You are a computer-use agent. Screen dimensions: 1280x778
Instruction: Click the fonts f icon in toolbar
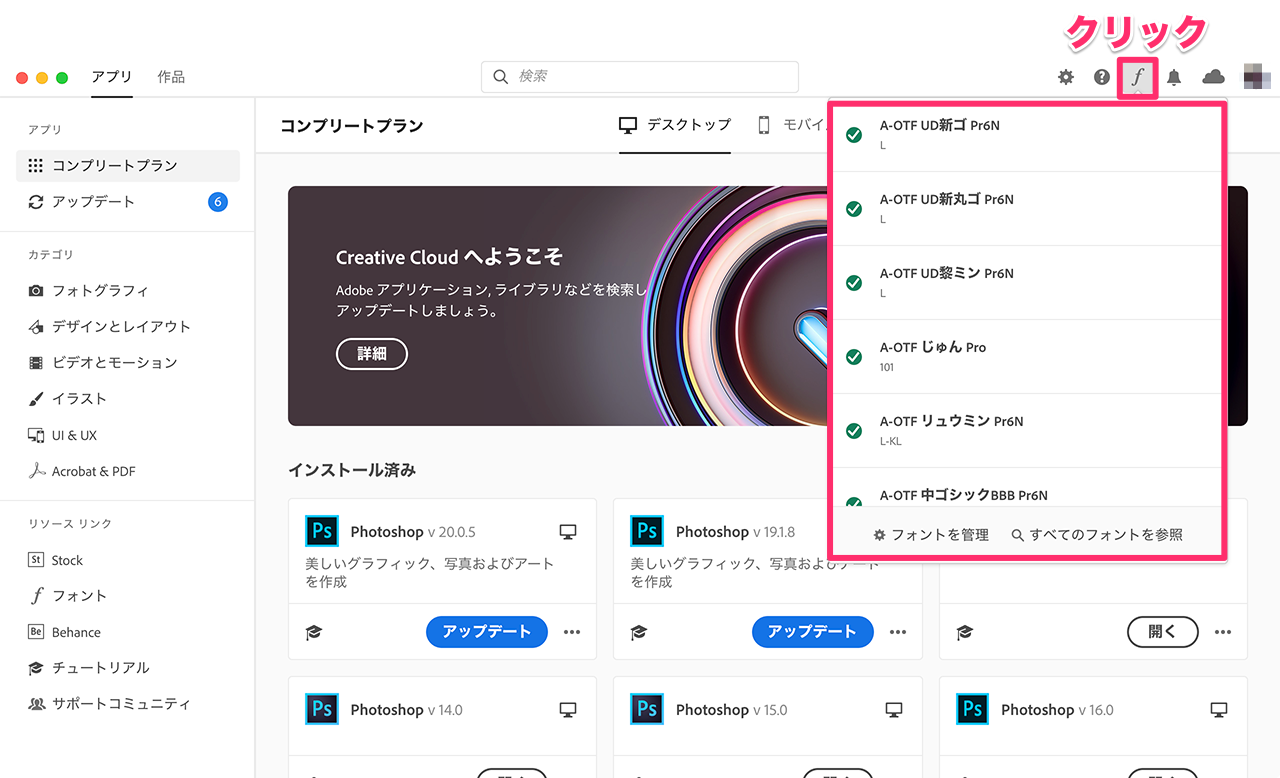1137,77
